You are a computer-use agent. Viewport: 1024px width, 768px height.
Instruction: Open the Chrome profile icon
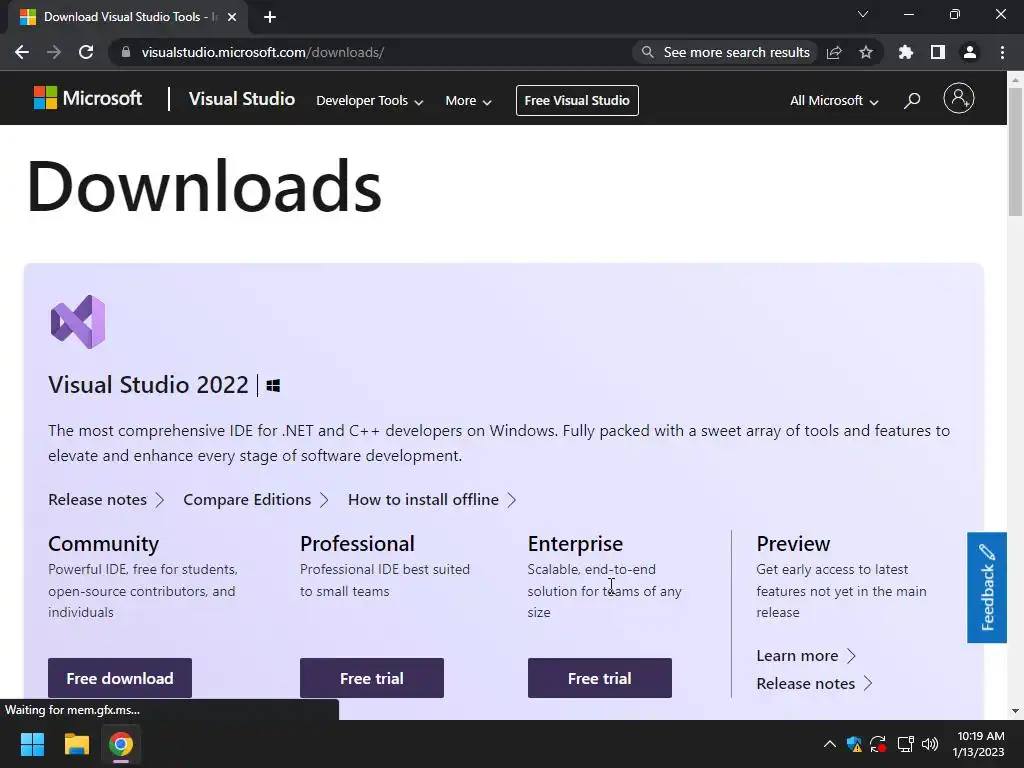point(970,52)
